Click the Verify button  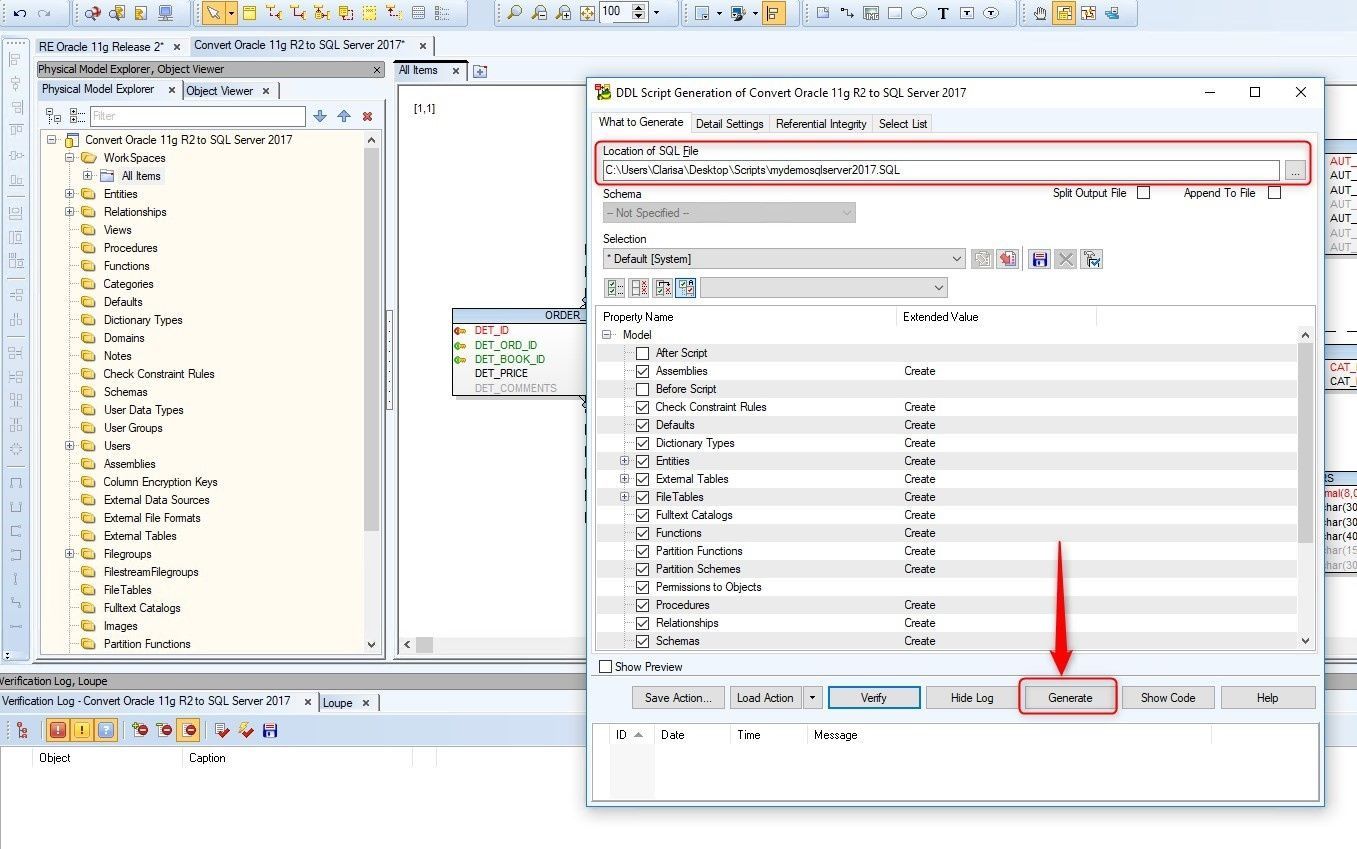click(874, 698)
